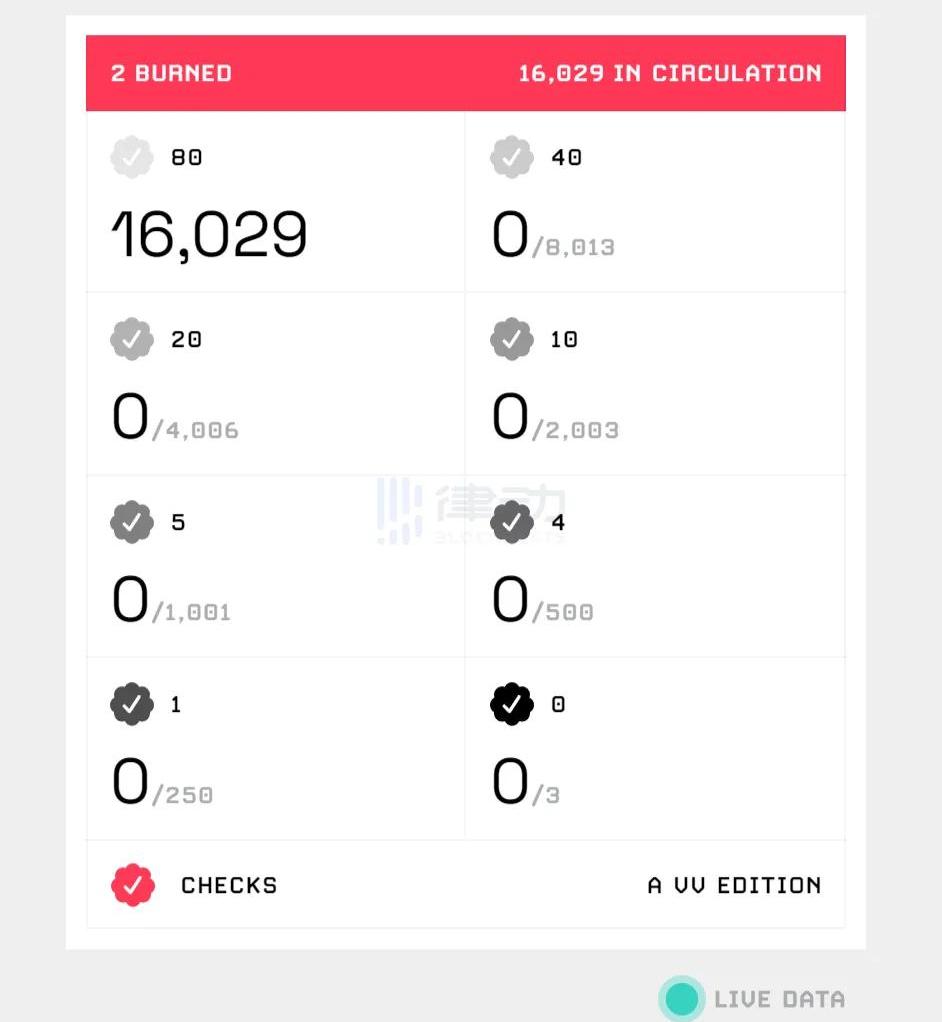Click the 4-checks badge icon
The height and width of the screenshot is (1022, 942).
pyautogui.click(x=511, y=522)
